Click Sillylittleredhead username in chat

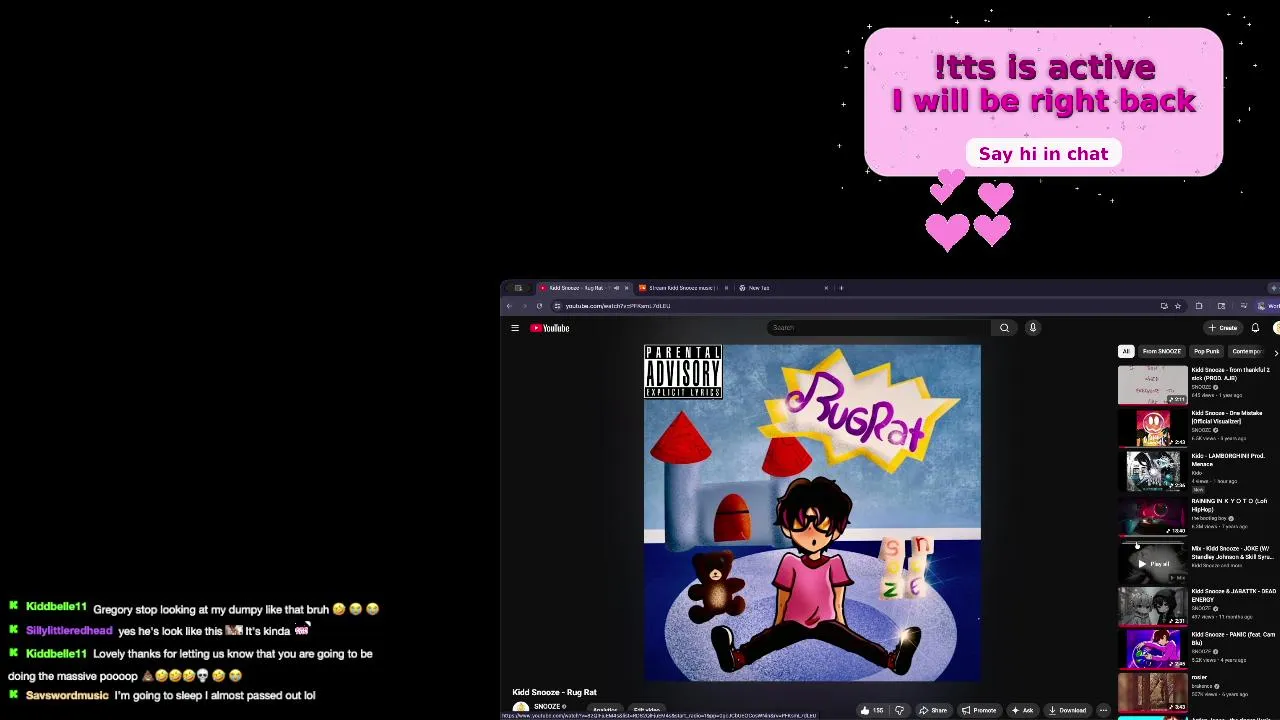coord(69,631)
